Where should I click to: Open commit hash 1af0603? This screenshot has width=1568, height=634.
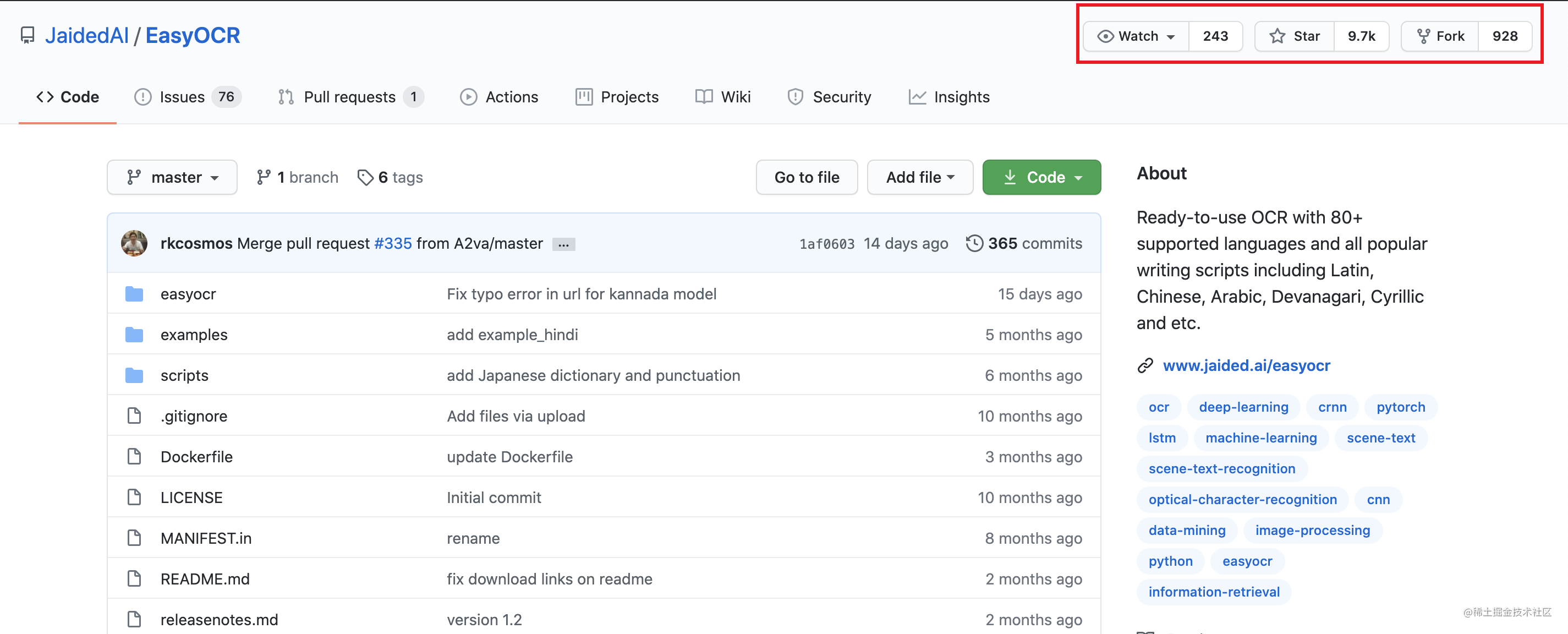pyautogui.click(x=826, y=244)
